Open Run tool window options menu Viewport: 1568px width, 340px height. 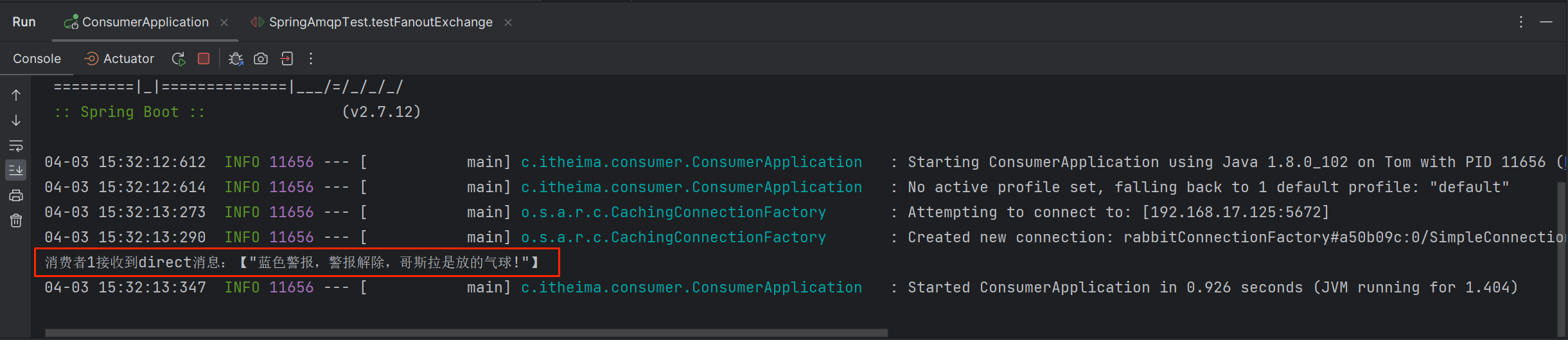[1520, 22]
